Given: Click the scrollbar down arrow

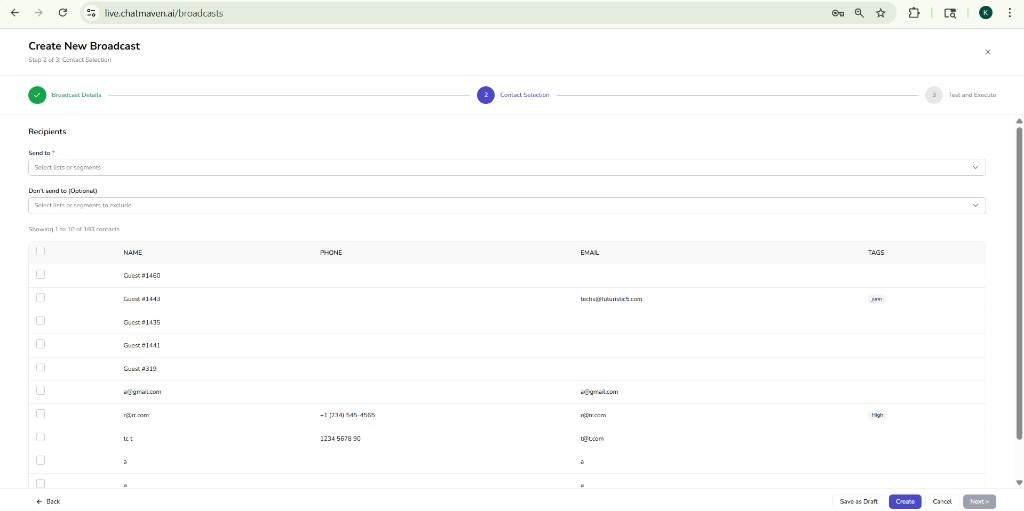Looking at the screenshot, I should pyautogui.click(x=1019, y=483).
